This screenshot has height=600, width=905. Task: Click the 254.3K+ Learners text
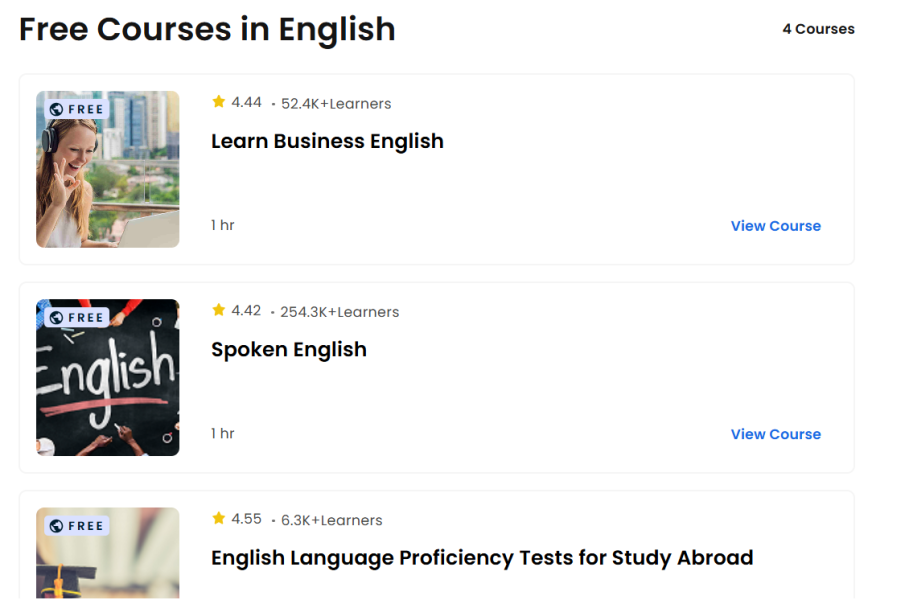339,312
